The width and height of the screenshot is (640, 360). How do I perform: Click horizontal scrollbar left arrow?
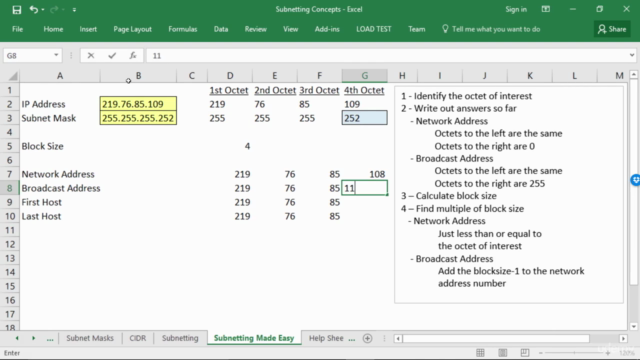[398, 338]
